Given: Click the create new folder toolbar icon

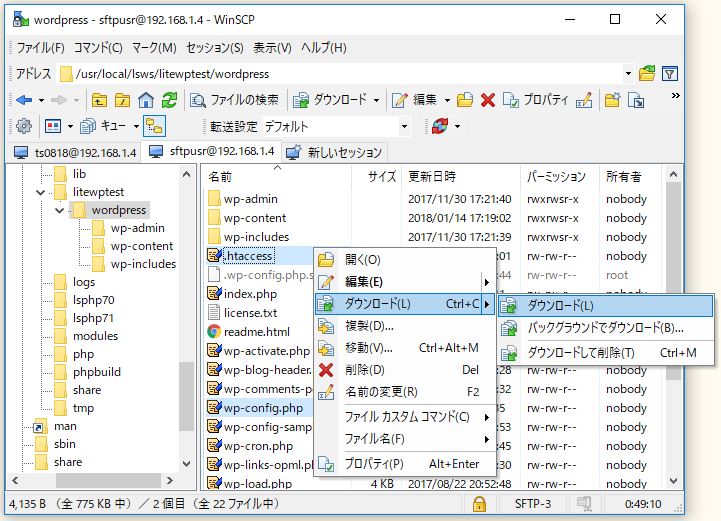Looking at the screenshot, I should [612, 100].
